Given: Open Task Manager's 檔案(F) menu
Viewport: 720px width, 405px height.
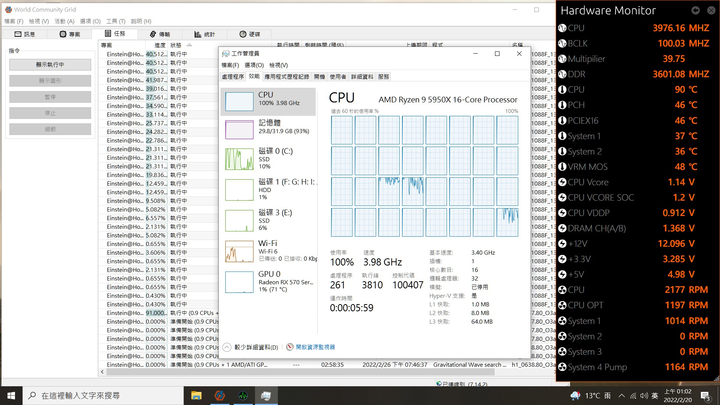Looking at the screenshot, I should 230,65.
